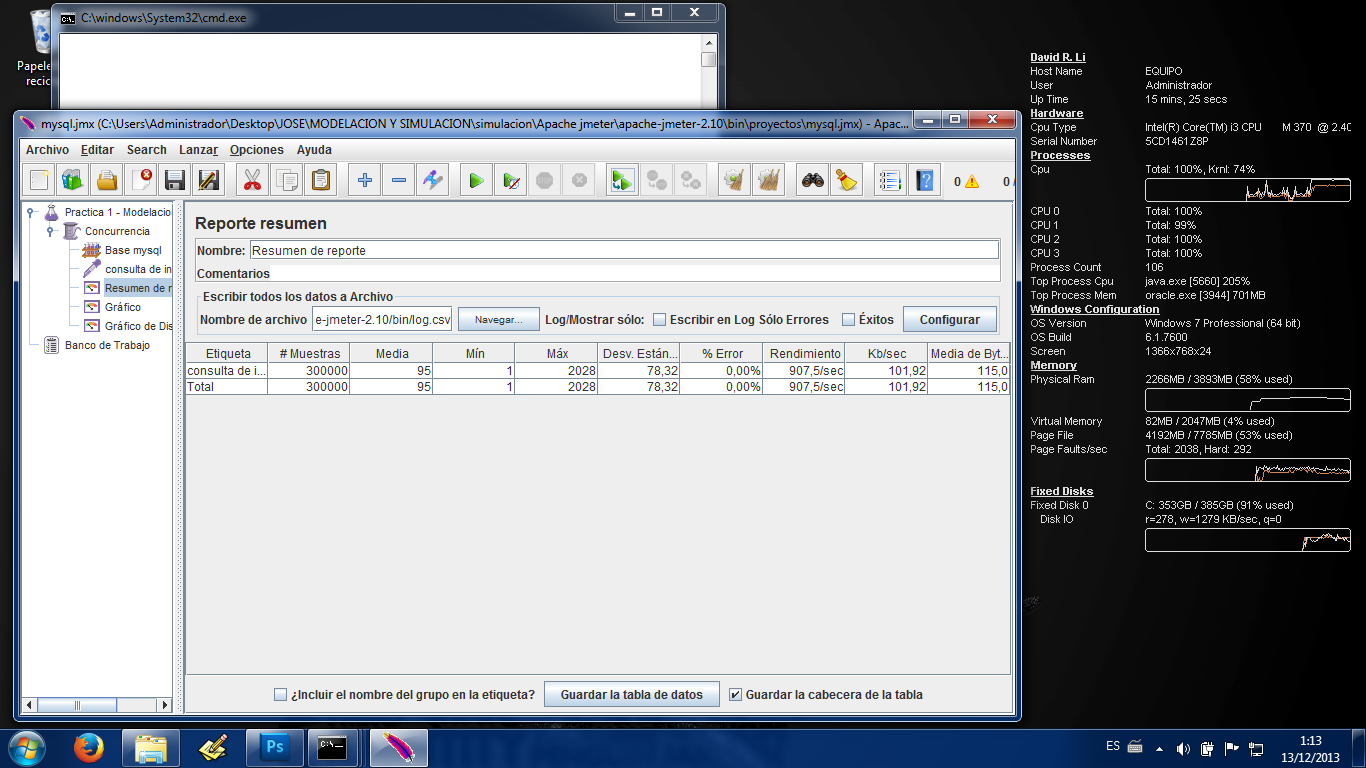Enable the Éxitos checkbox

(x=848, y=320)
